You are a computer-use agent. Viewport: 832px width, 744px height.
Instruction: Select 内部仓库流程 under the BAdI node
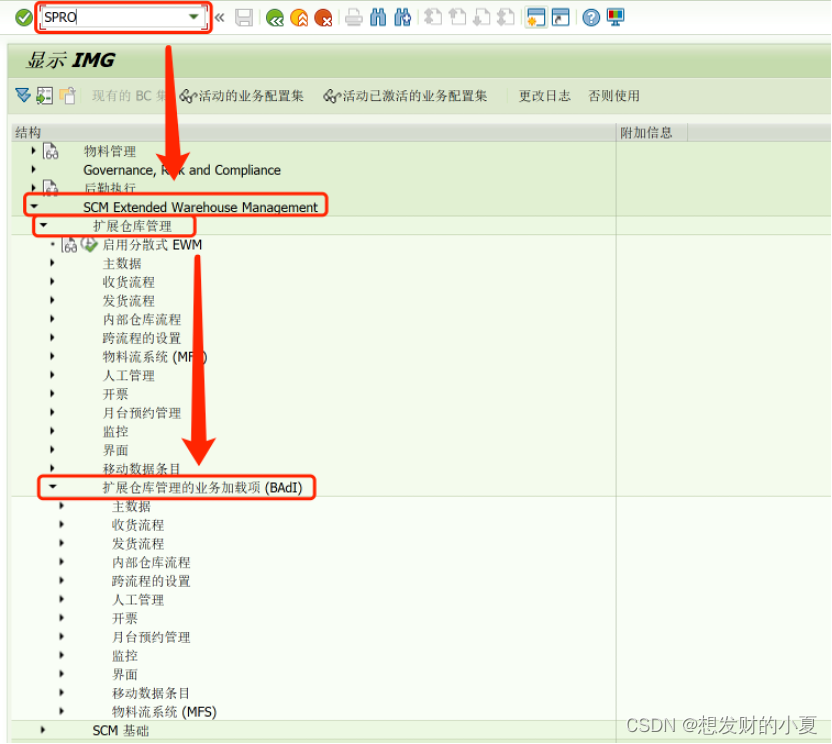tap(151, 563)
